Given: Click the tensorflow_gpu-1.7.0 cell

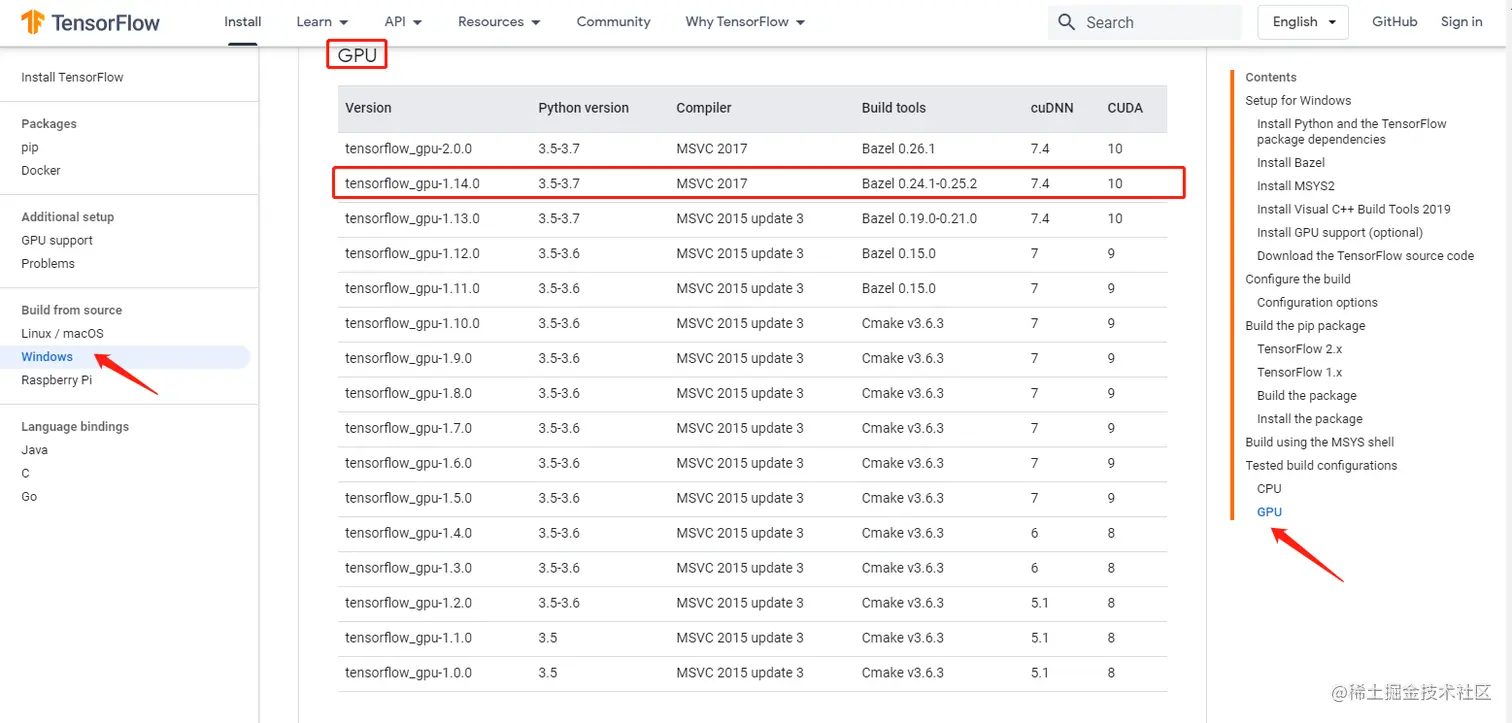Looking at the screenshot, I should [x=408, y=428].
